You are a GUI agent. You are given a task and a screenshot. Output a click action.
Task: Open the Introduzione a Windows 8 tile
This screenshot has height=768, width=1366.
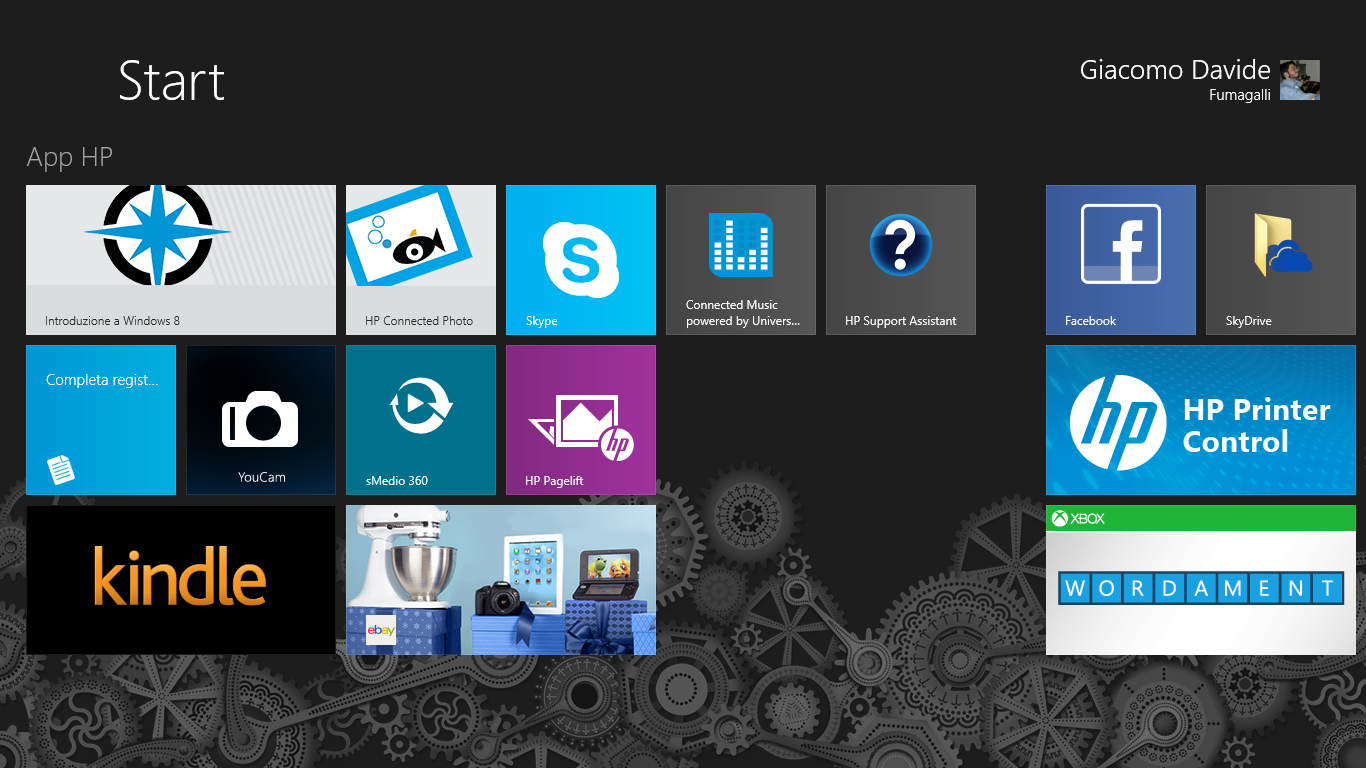pos(181,260)
